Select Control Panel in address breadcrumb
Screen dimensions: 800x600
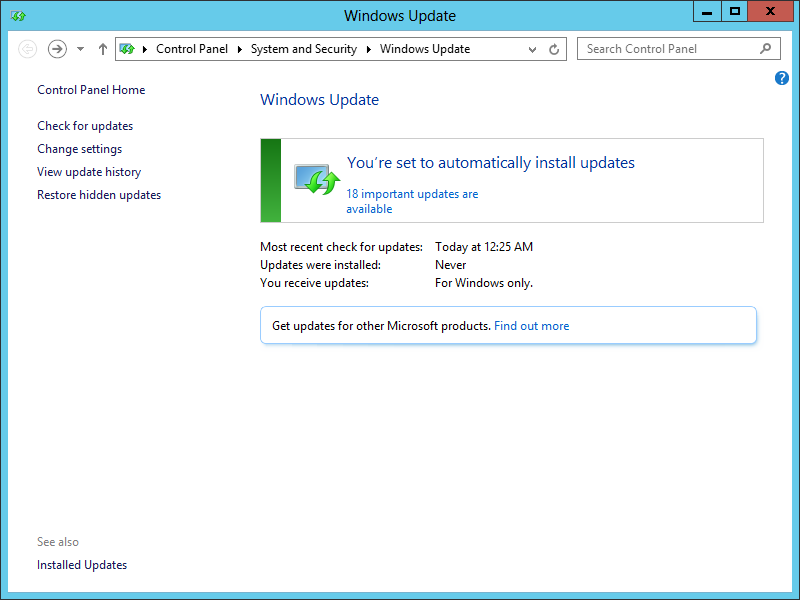coord(192,49)
